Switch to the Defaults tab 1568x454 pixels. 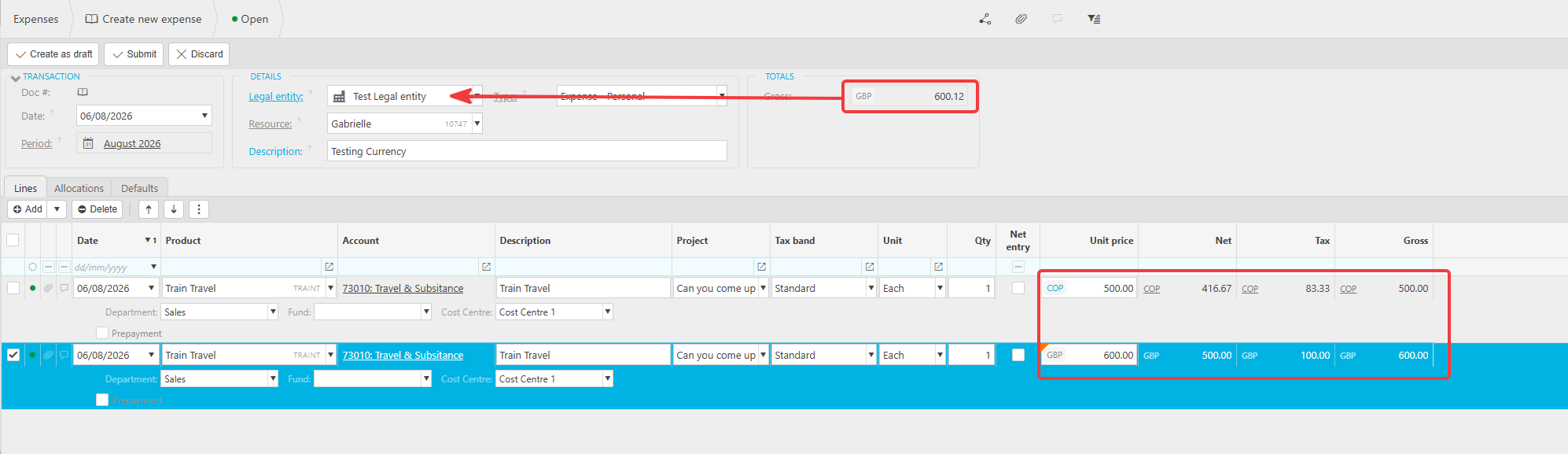coord(139,188)
